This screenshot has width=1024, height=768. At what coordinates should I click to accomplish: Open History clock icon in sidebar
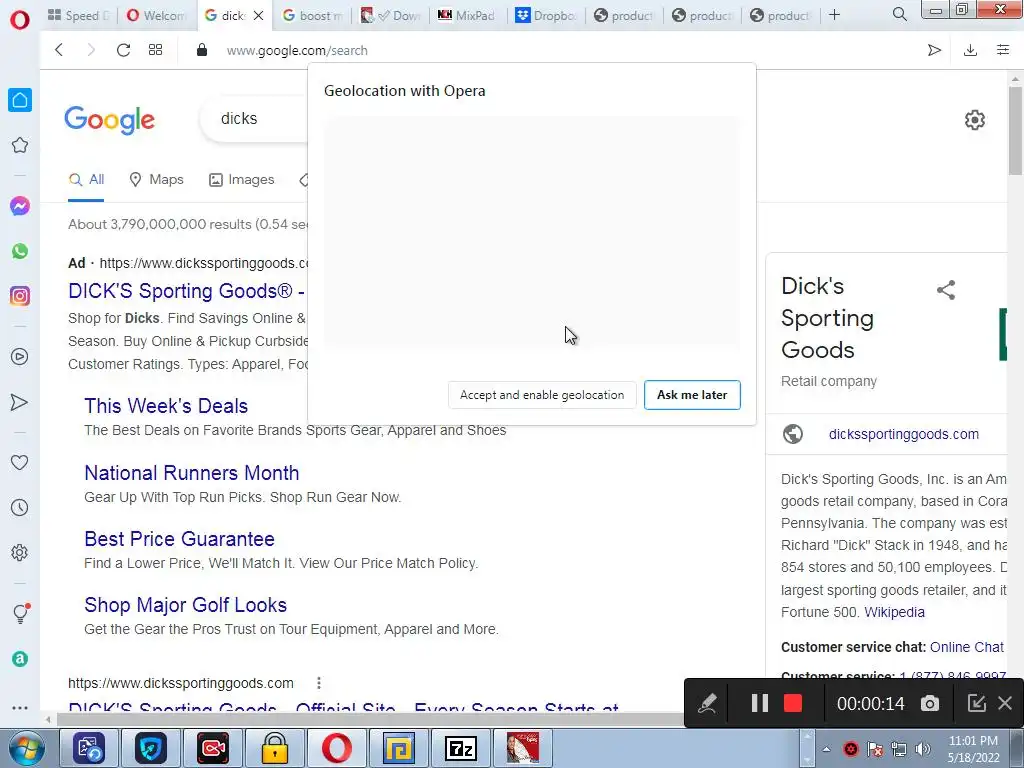coord(20,507)
